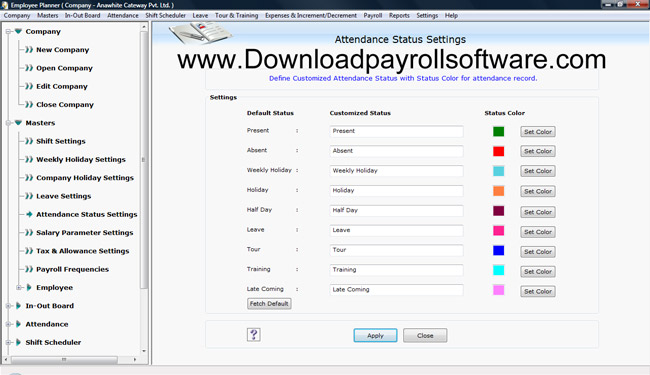Click the Fetch Default button
Screen dimensions: 650x375
[x=269, y=303]
